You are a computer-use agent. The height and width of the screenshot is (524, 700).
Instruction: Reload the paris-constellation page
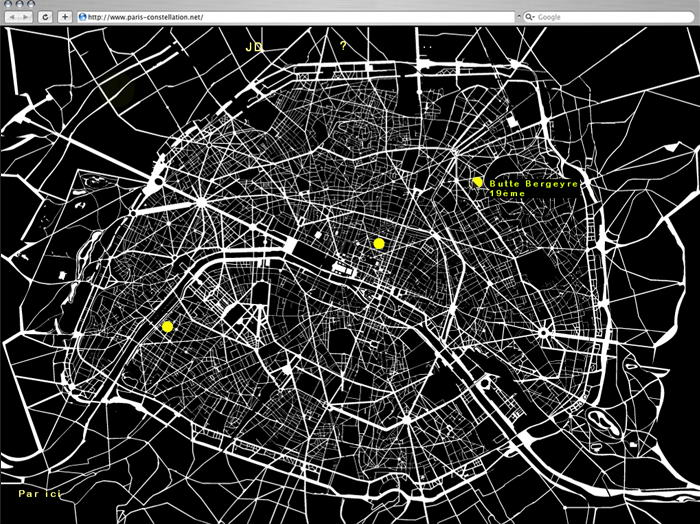(45, 17)
